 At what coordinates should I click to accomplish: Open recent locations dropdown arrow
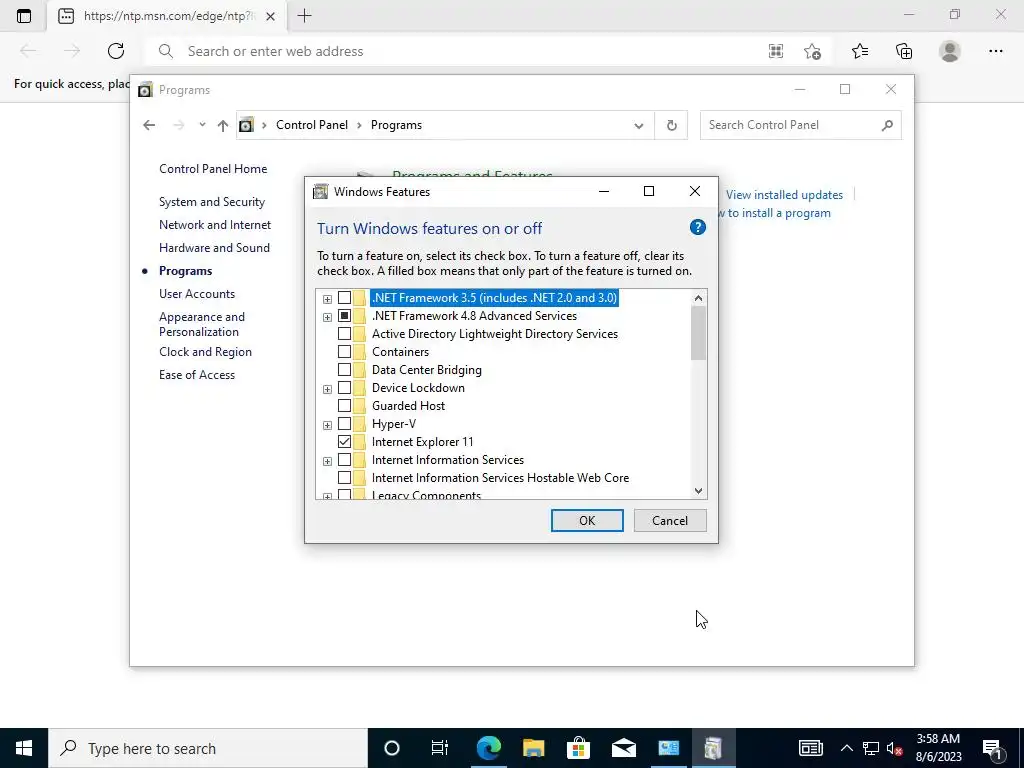(202, 125)
